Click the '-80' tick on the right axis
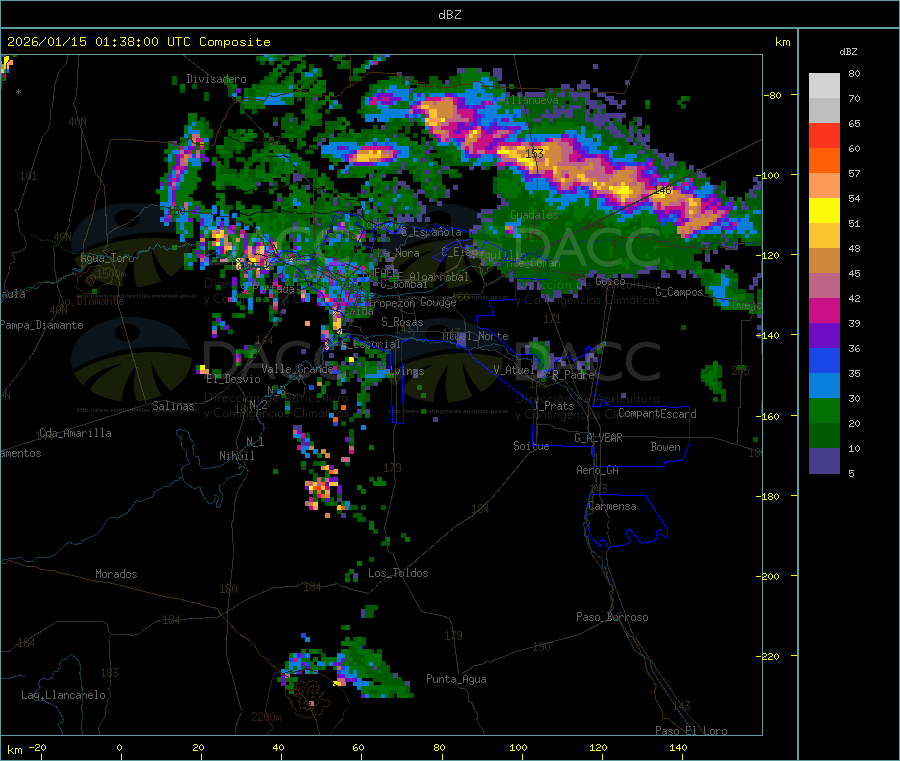 773,95
